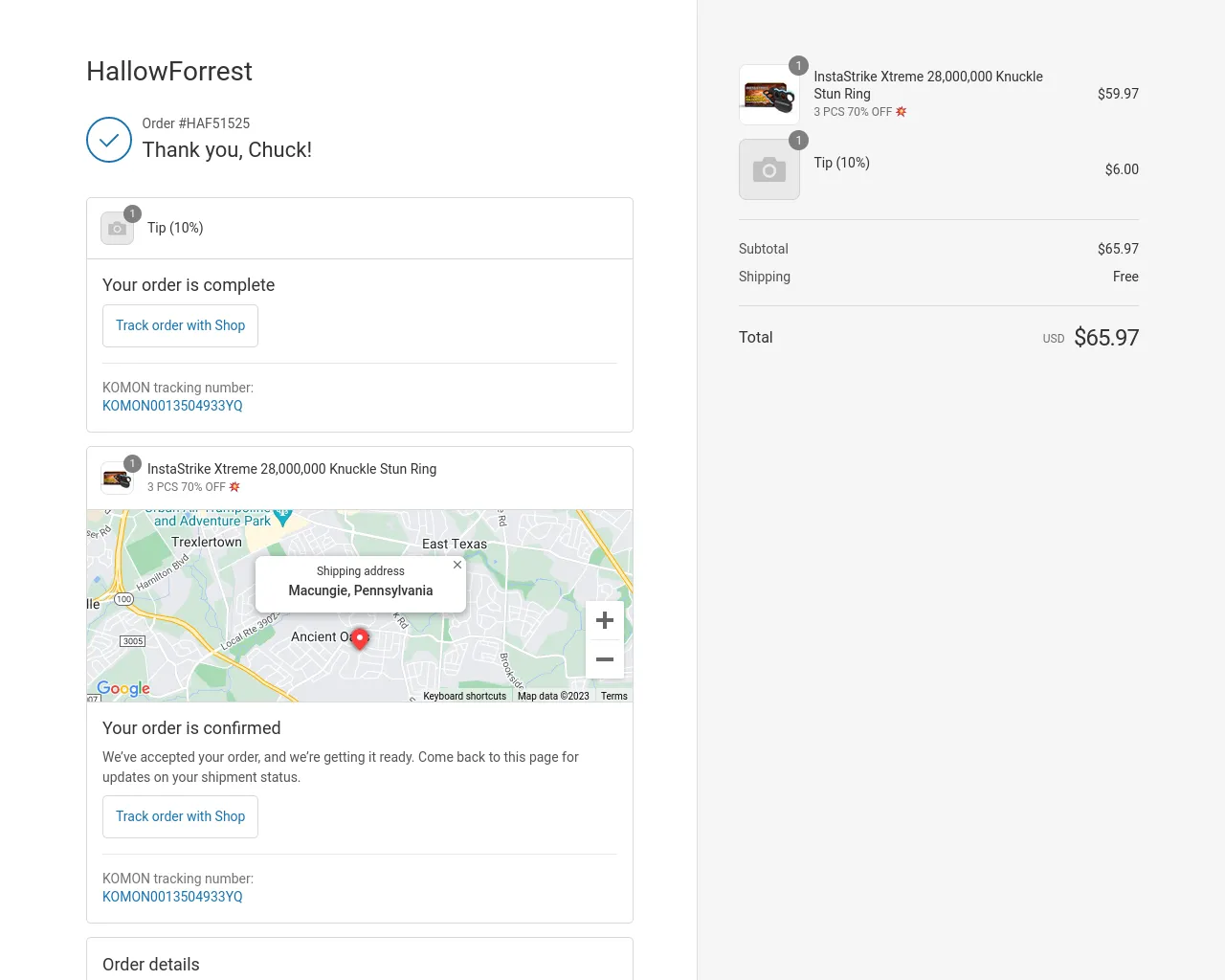Click the Stun Ring price $59.97
The image size is (1225, 980).
coord(1118,94)
